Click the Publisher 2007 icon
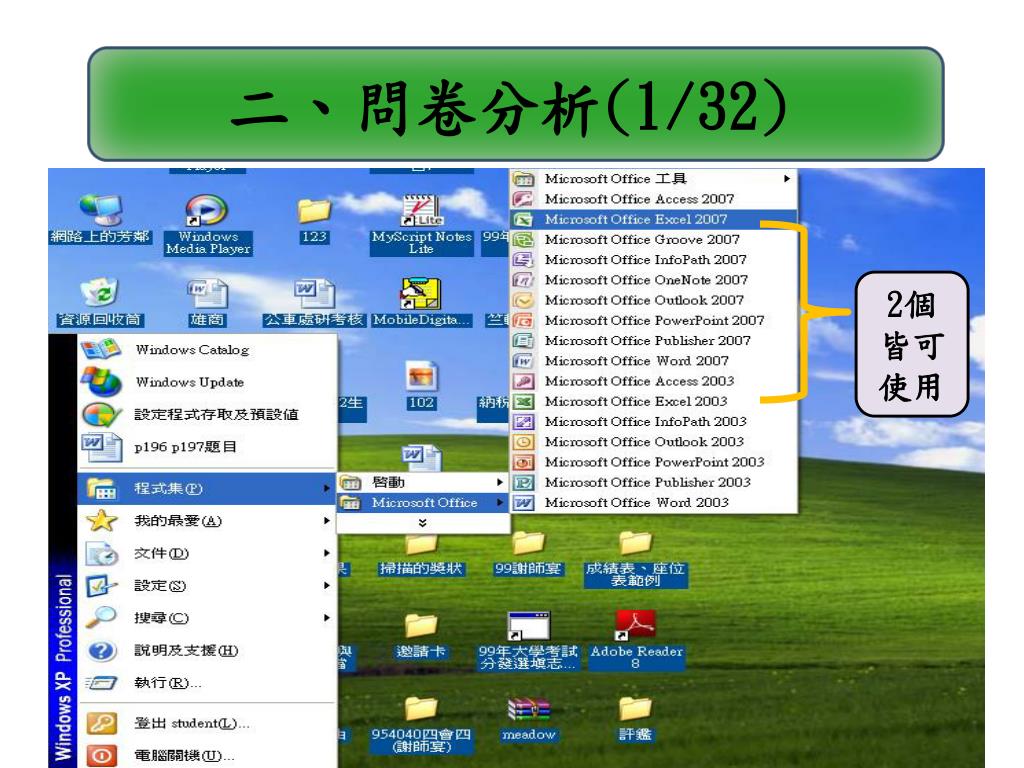This screenshot has height=768, width=1024. tap(523, 340)
